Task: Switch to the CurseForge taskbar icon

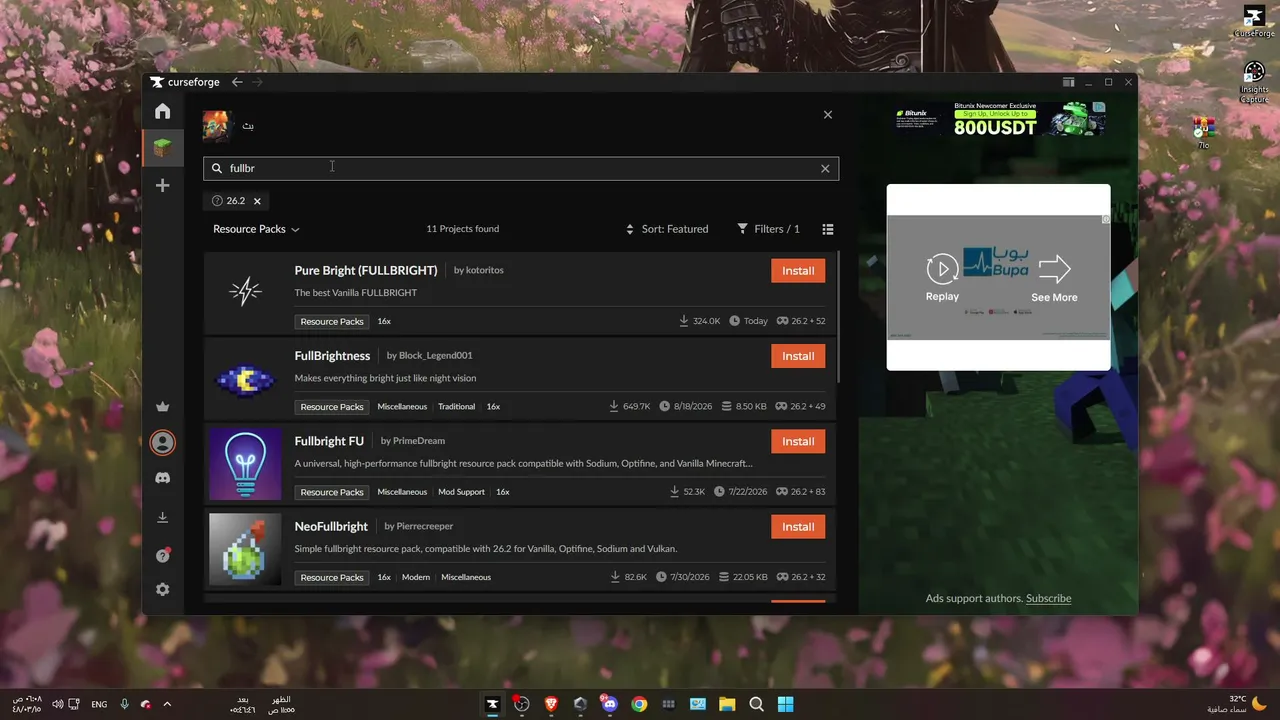Action: [492, 704]
